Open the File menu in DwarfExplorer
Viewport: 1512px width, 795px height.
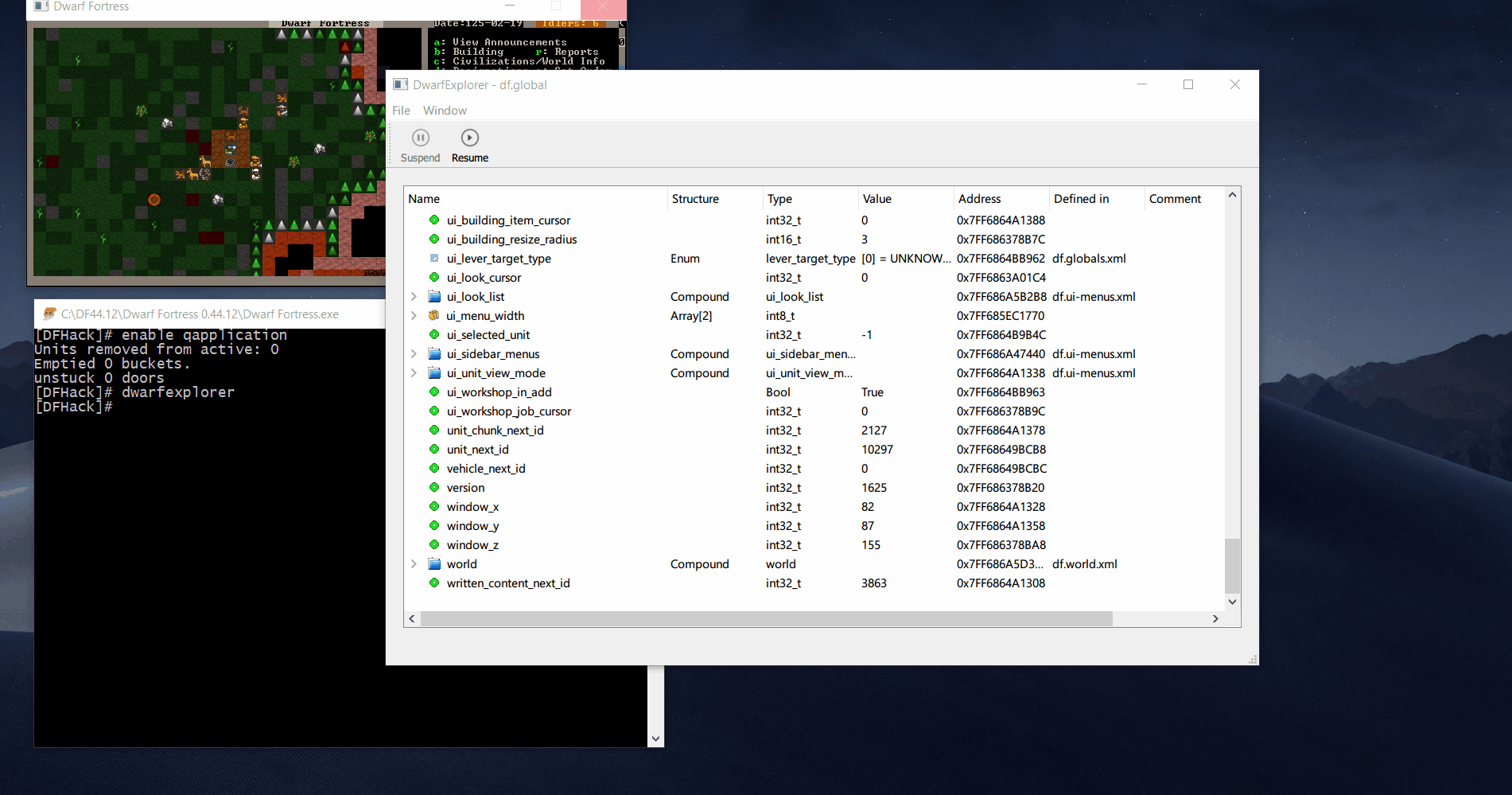(401, 111)
